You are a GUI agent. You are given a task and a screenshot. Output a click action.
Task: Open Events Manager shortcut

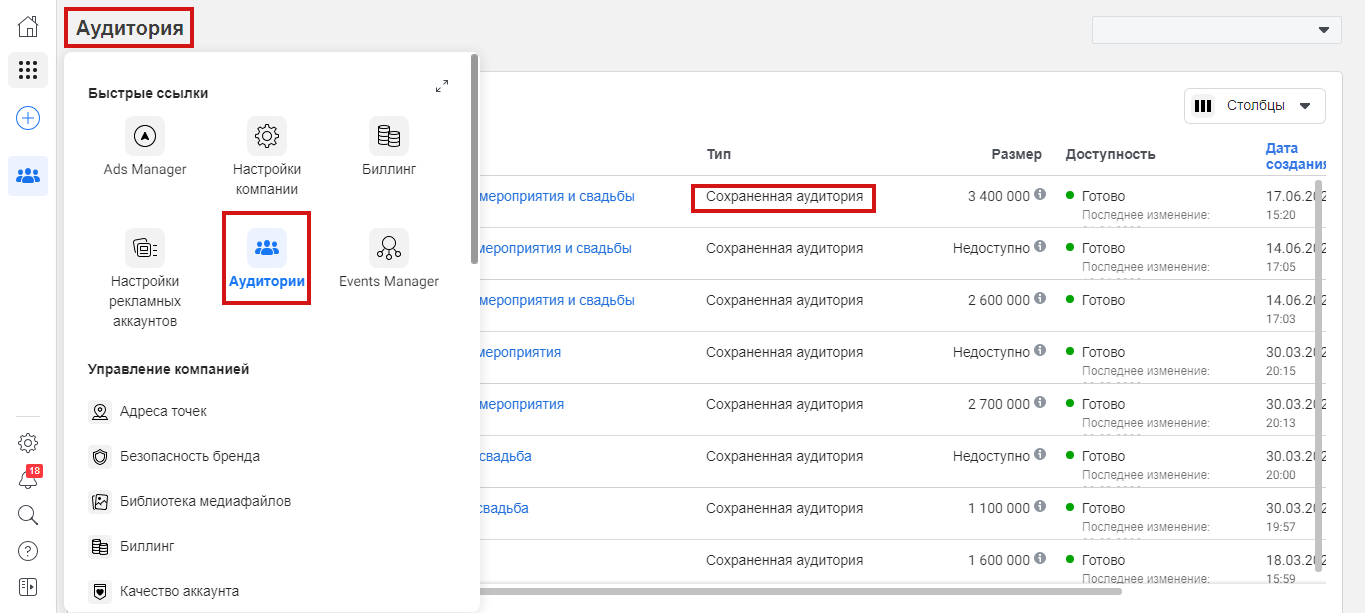tap(389, 248)
